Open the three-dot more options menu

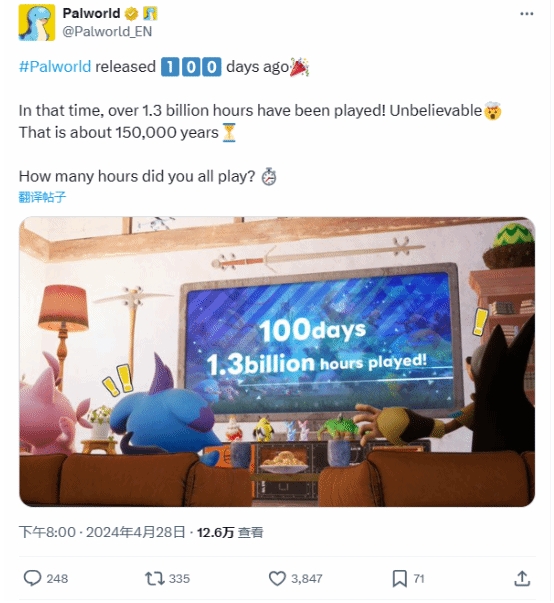526,14
